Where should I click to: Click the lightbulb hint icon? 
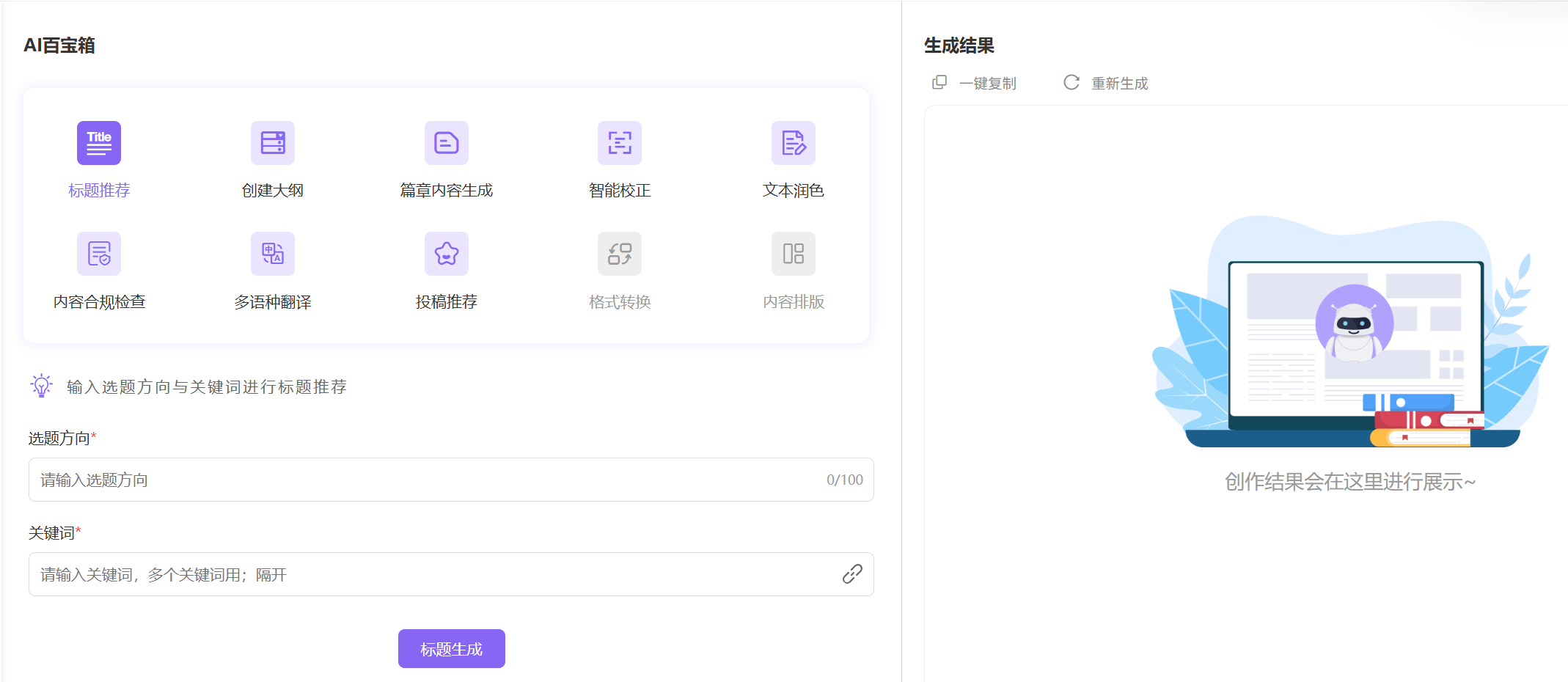[42, 386]
